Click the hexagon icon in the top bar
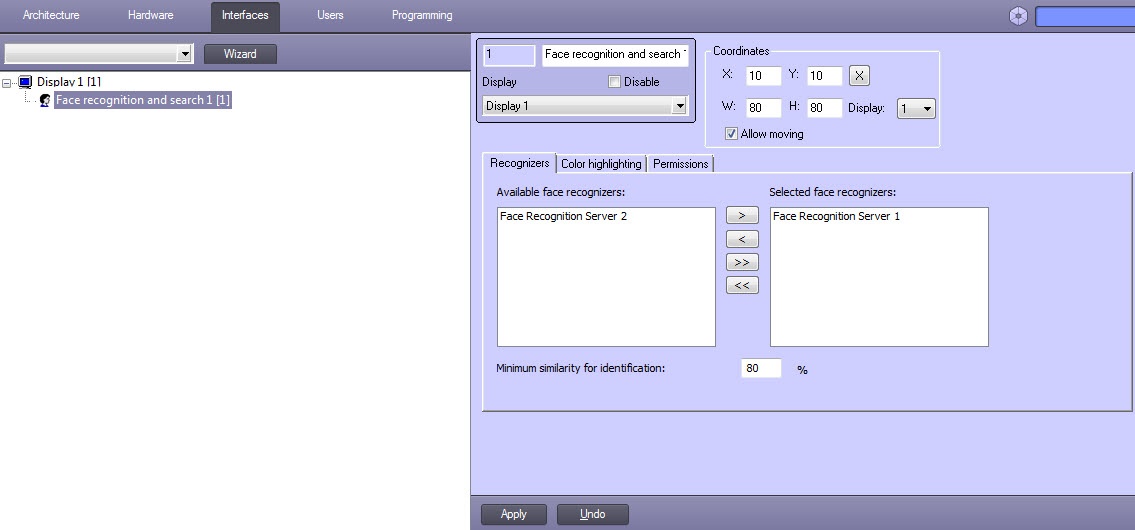Screen dimensions: 1135x530 [1018, 16]
